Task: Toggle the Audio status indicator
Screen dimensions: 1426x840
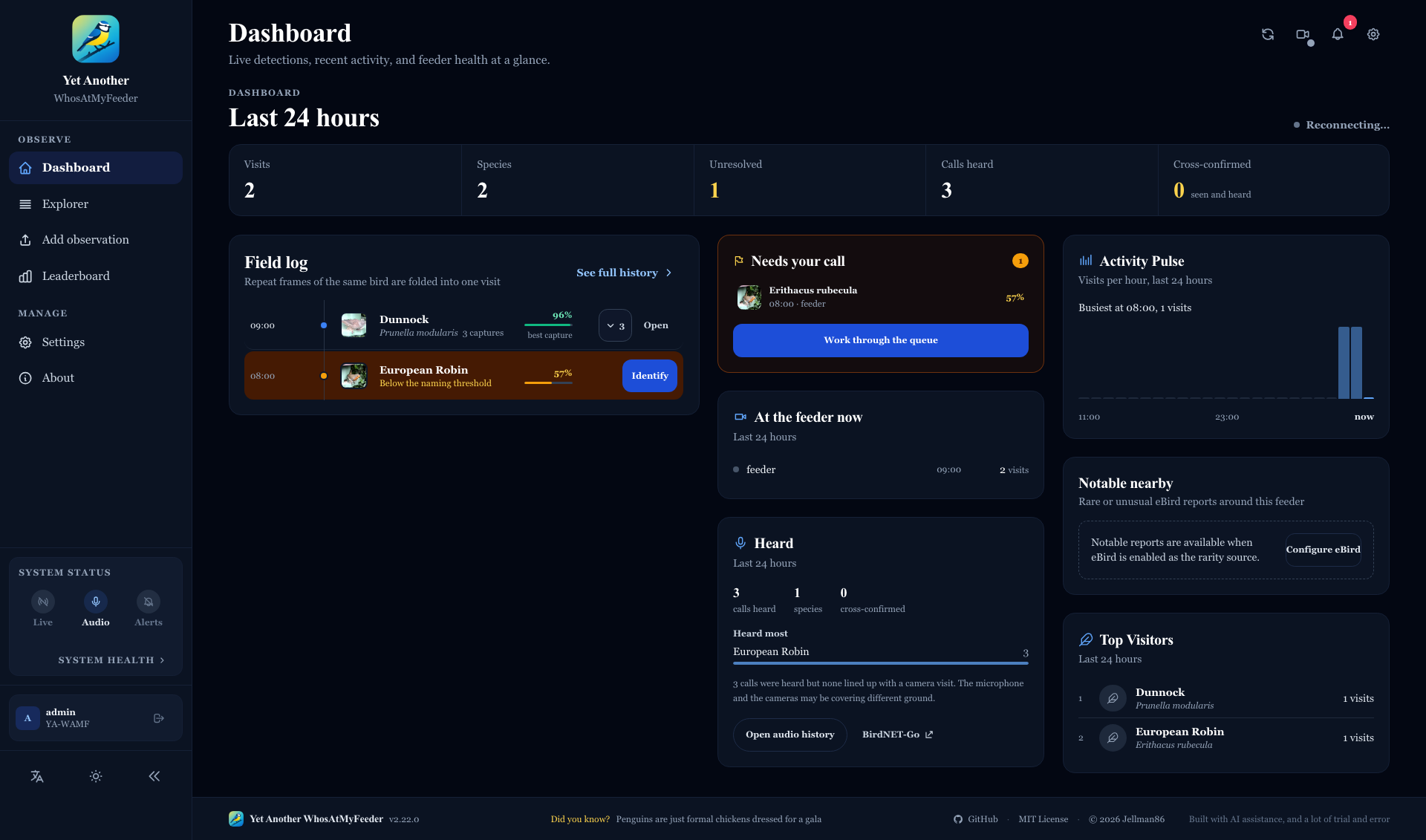Action: click(96, 609)
